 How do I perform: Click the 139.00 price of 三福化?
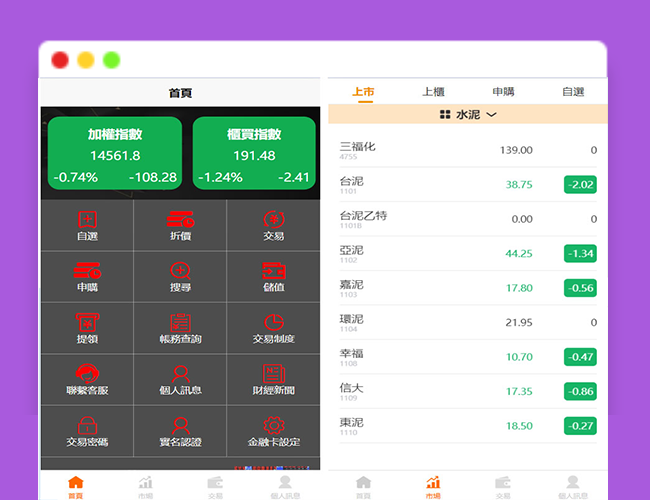(x=516, y=150)
